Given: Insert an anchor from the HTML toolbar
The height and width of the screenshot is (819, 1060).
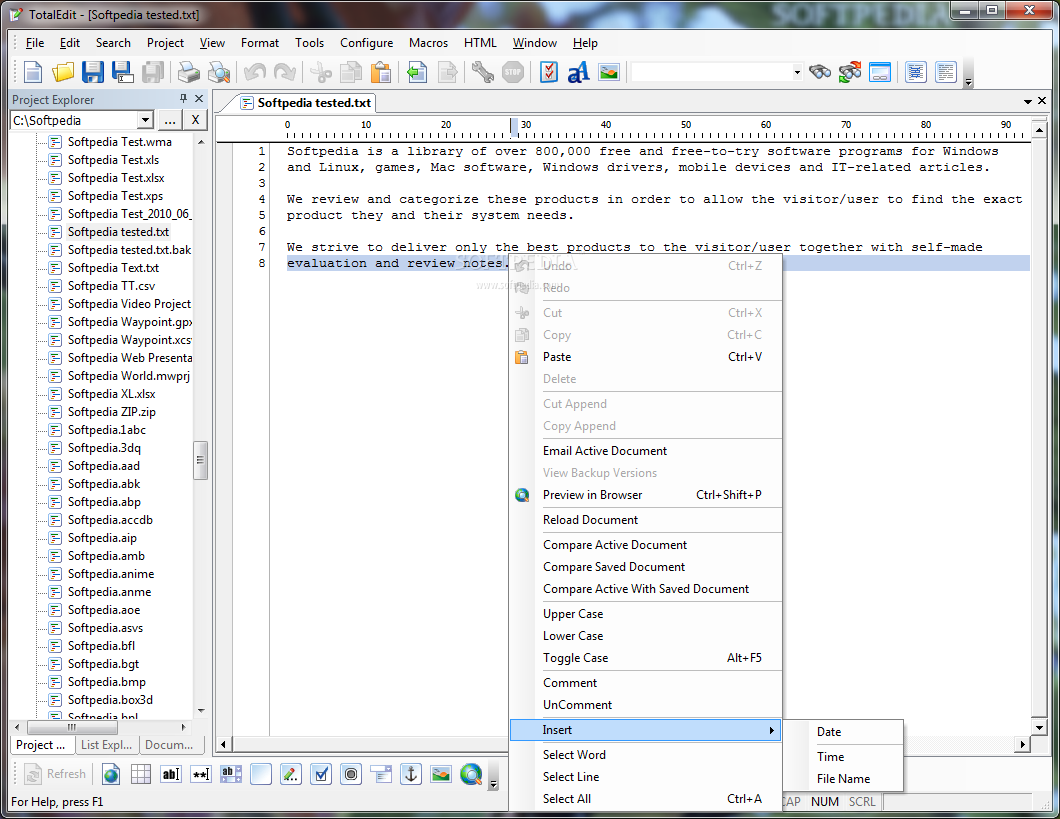Looking at the screenshot, I should 411,774.
